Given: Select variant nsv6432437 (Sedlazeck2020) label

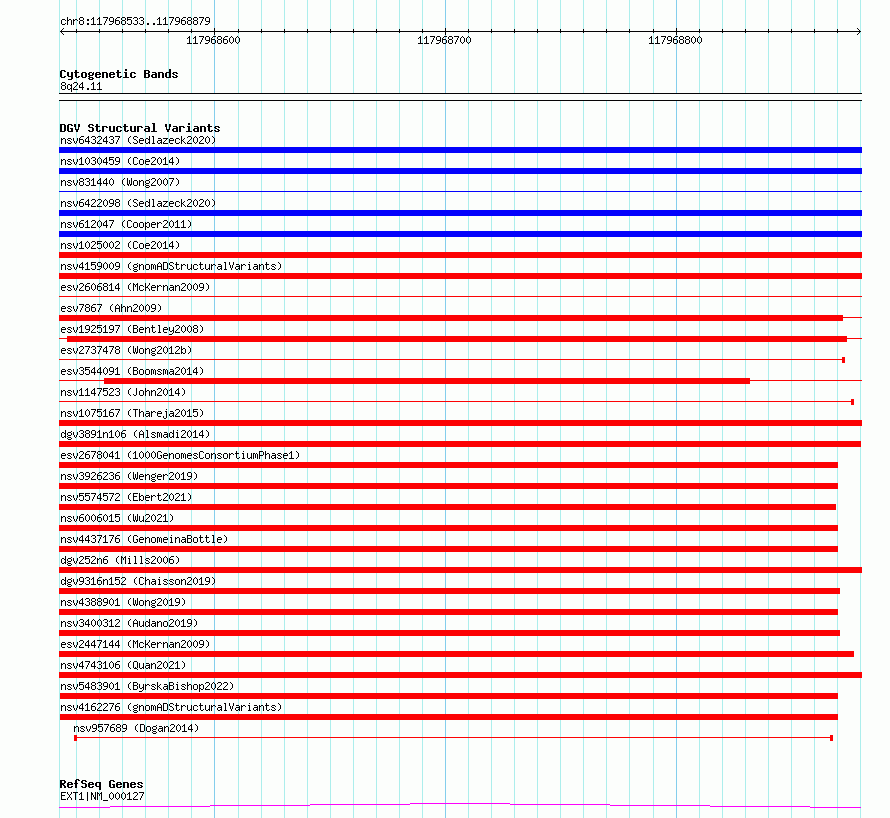Looking at the screenshot, I should pyautogui.click(x=138, y=140).
